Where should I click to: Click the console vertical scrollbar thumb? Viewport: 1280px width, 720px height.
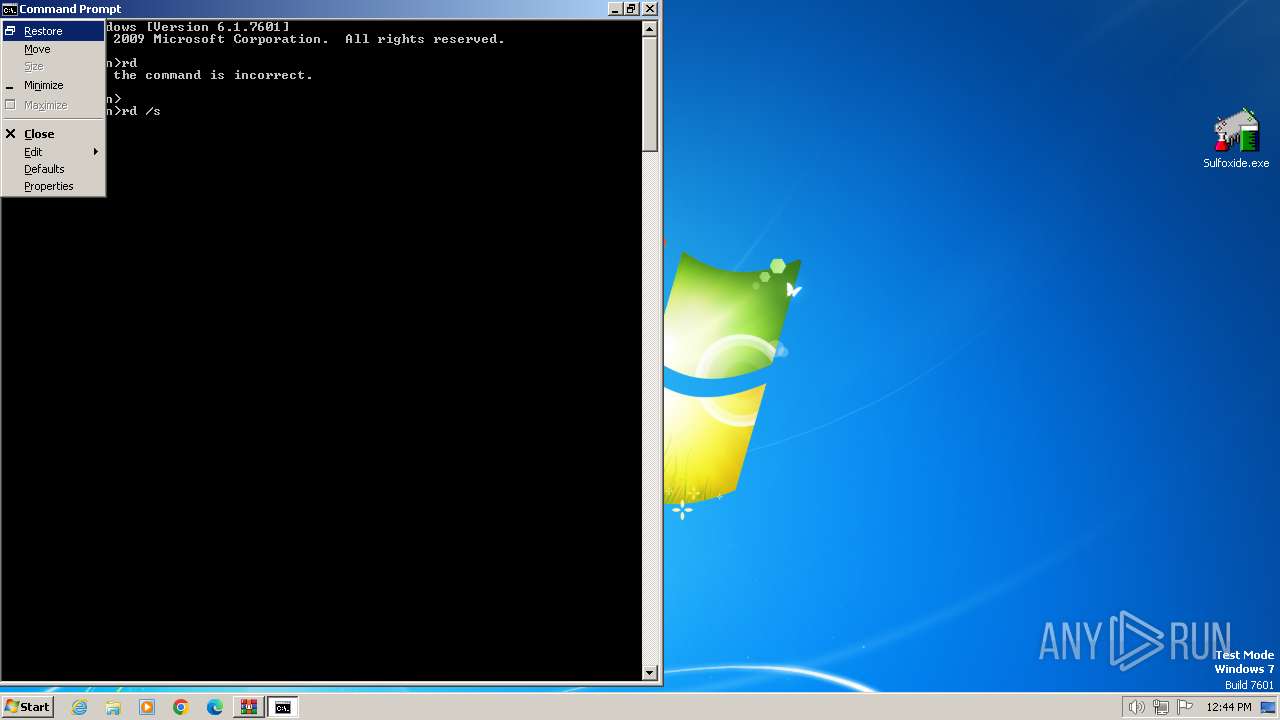[x=650, y=95]
